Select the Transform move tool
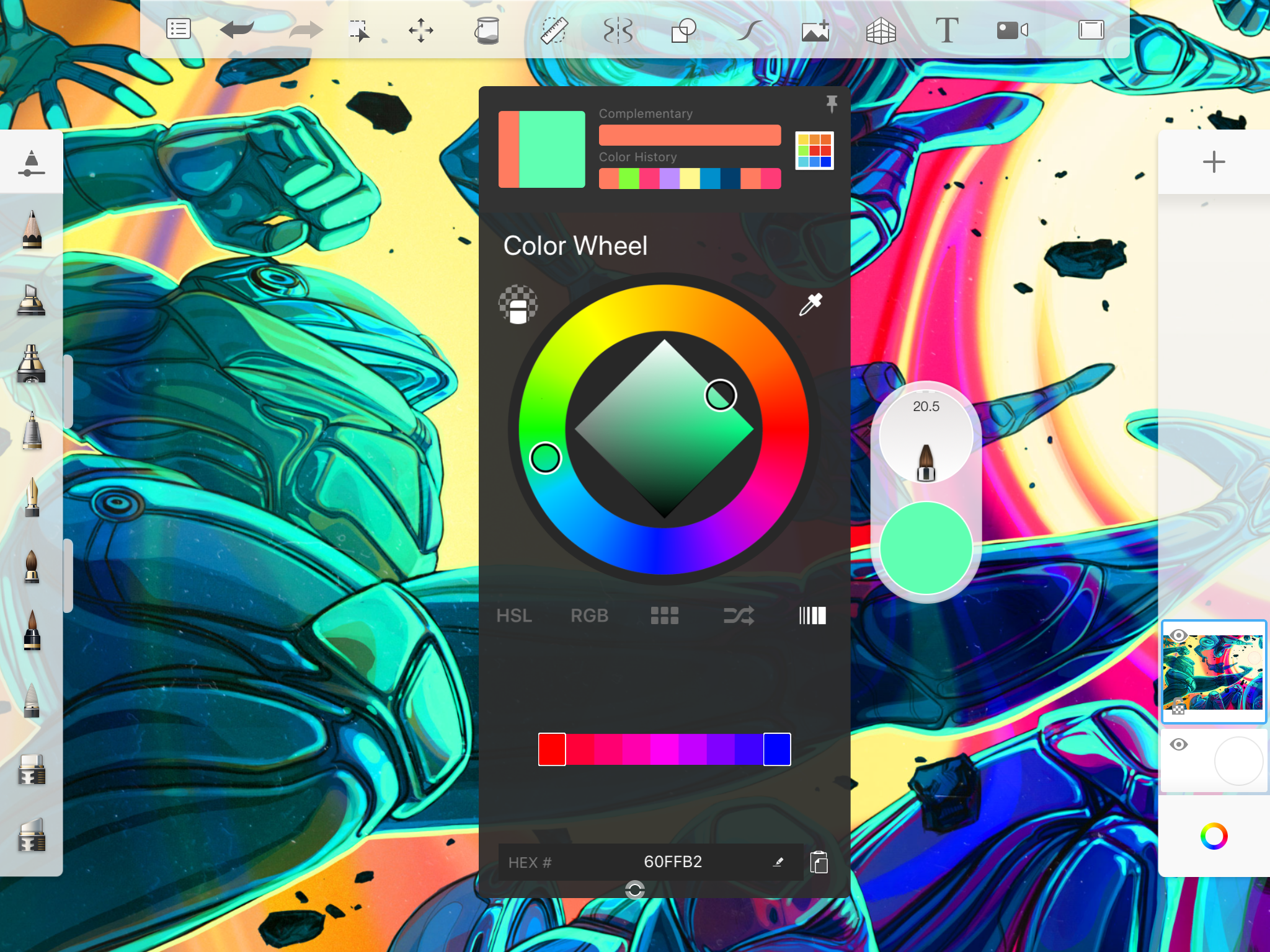Viewport: 1270px width, 952px height. click(421, 30)
